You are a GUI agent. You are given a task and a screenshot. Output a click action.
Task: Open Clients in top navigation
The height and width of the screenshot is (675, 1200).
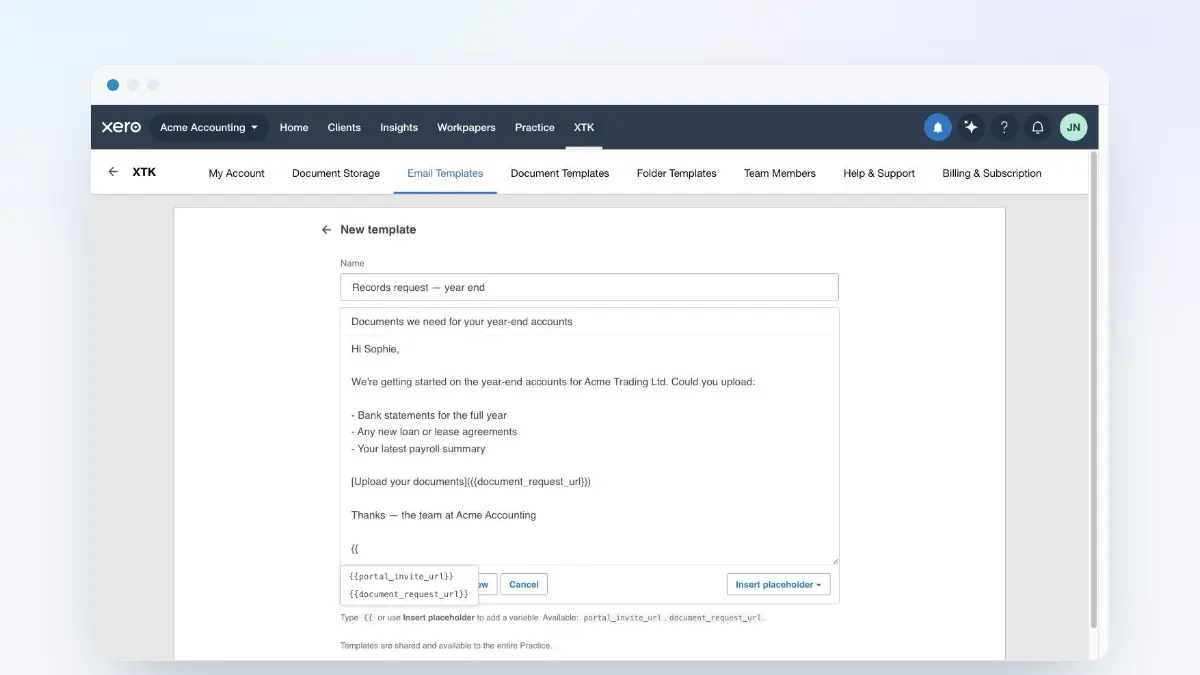344,127
